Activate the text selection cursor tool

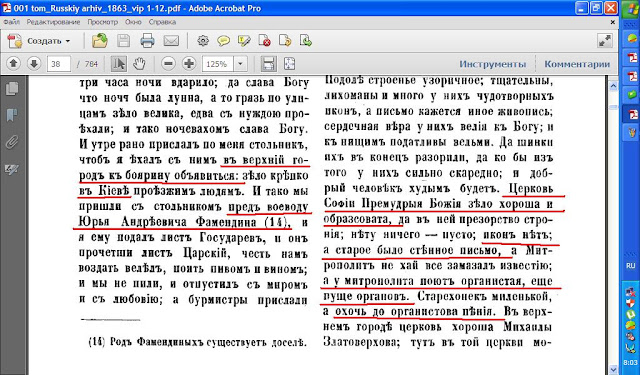click(119, 64)
